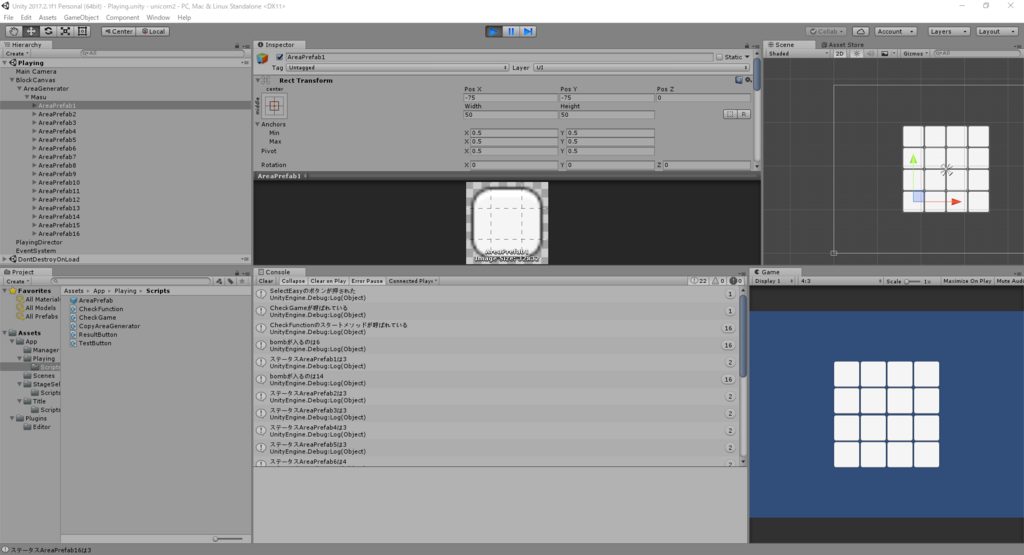Screen dimensions: 1024x555
Task: Select the Scale tool in toolbar
Action: pos(65,31)
